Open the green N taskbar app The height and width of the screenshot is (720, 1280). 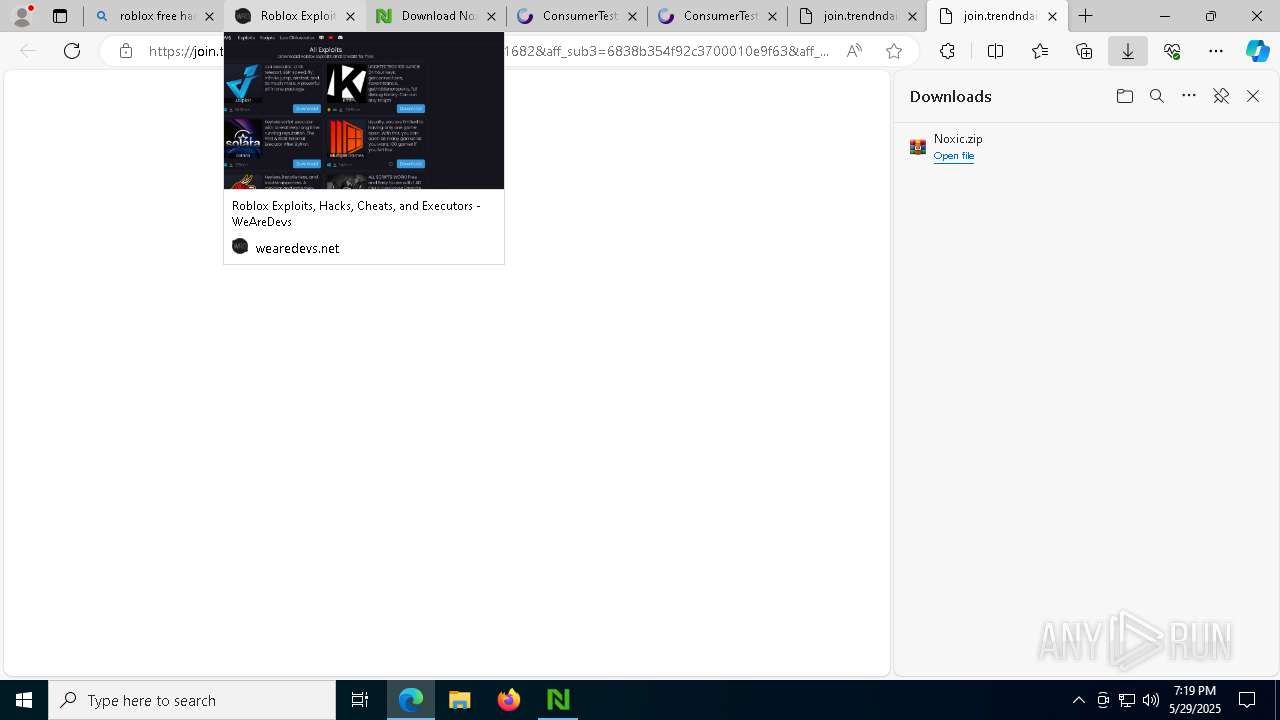(x=558, y=700)
